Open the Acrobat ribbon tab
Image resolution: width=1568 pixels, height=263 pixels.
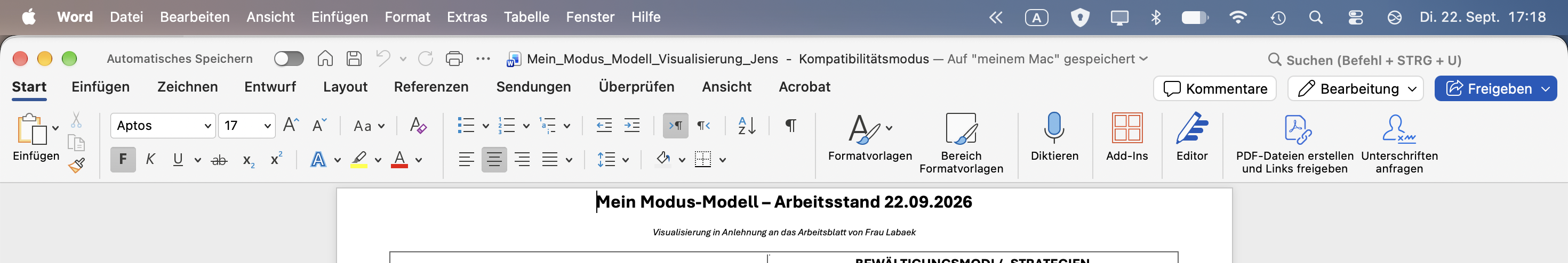pos(804,87)
